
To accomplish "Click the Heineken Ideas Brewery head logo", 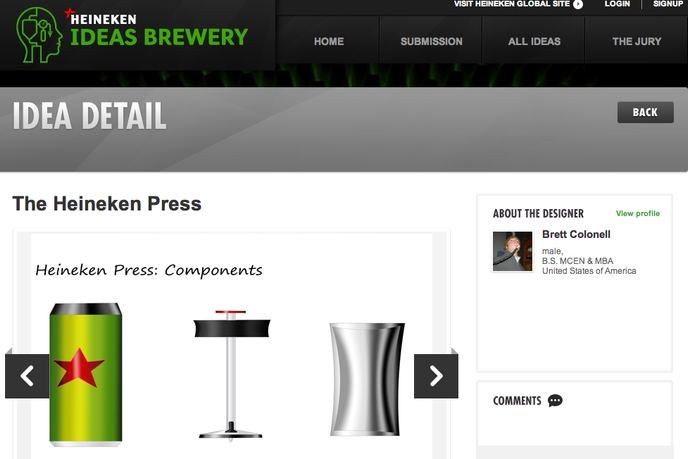I will [x=39, y=35].
